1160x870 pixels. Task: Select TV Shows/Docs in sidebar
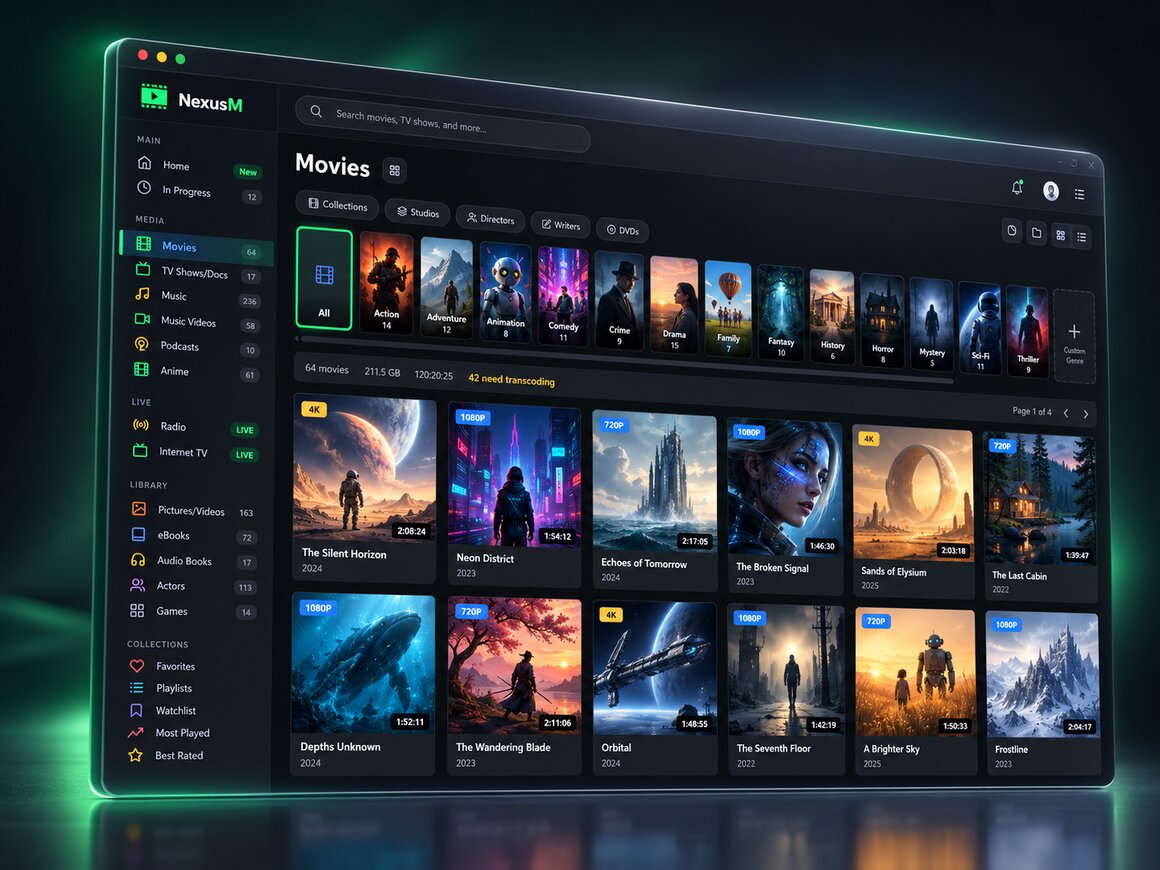tap(196, 272)
